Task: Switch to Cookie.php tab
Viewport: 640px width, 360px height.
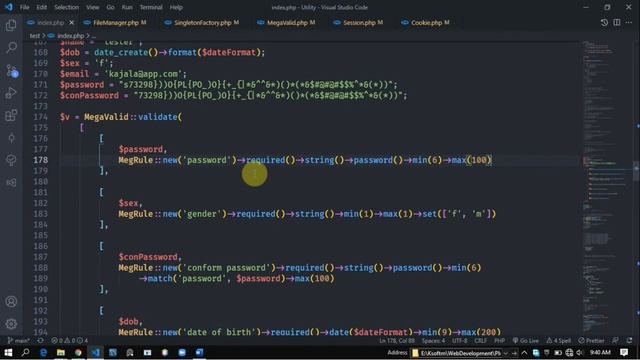Action: pos(425,22)
